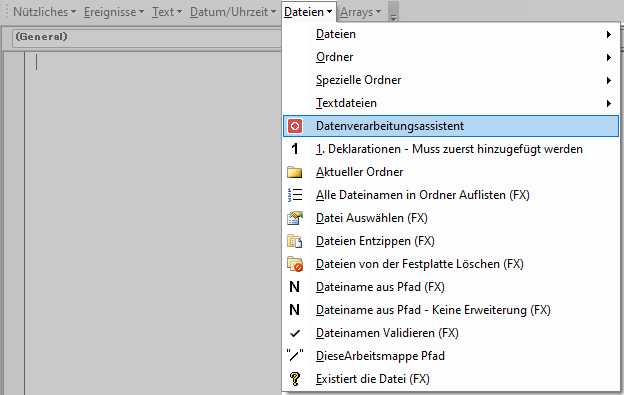
Task: Open the Arrays toolbar menu
Action: coord(361,12)
